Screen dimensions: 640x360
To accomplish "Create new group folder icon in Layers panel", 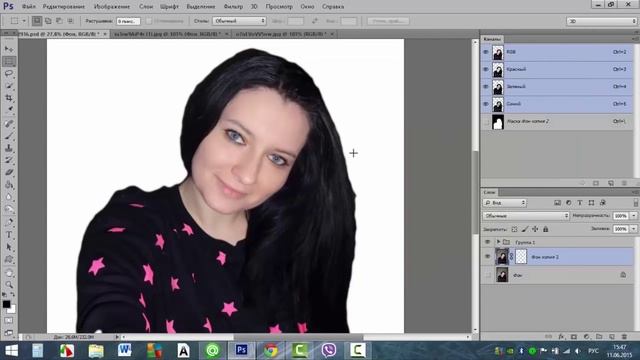I will pyautogui.click(x=599, y=337).
